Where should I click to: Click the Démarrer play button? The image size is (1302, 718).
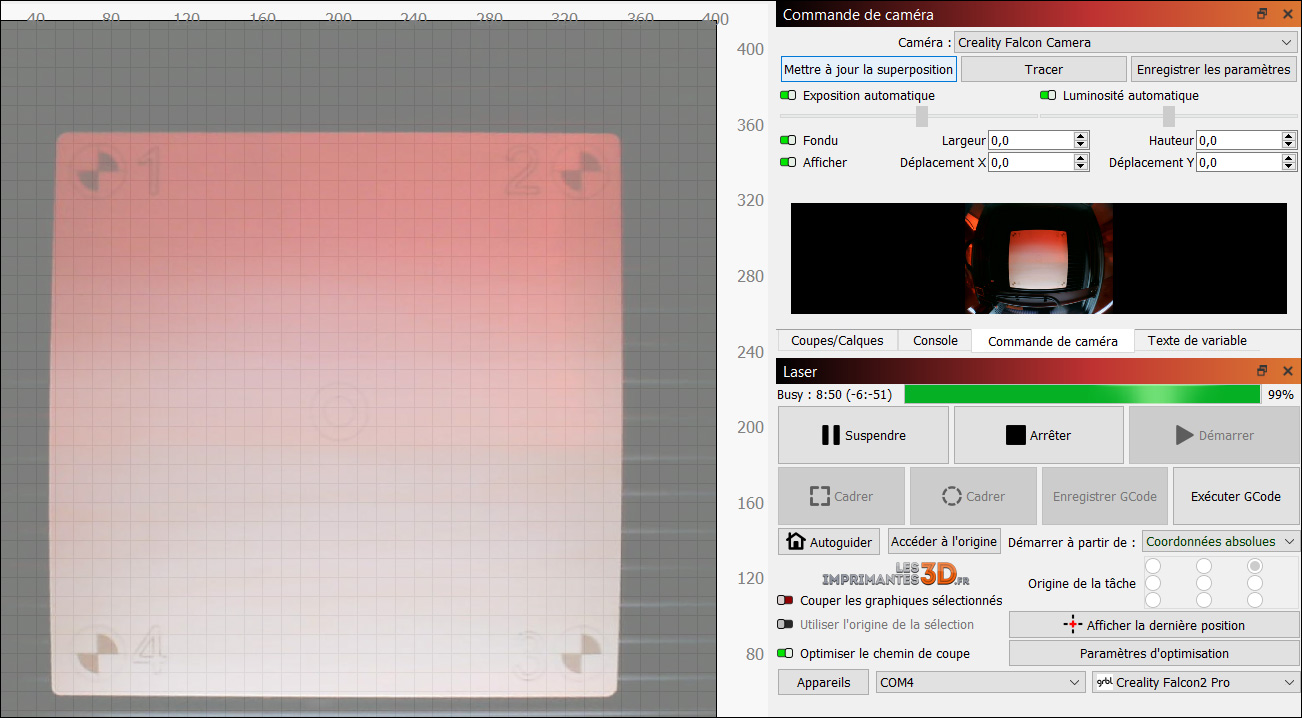tap(1213, 435)
